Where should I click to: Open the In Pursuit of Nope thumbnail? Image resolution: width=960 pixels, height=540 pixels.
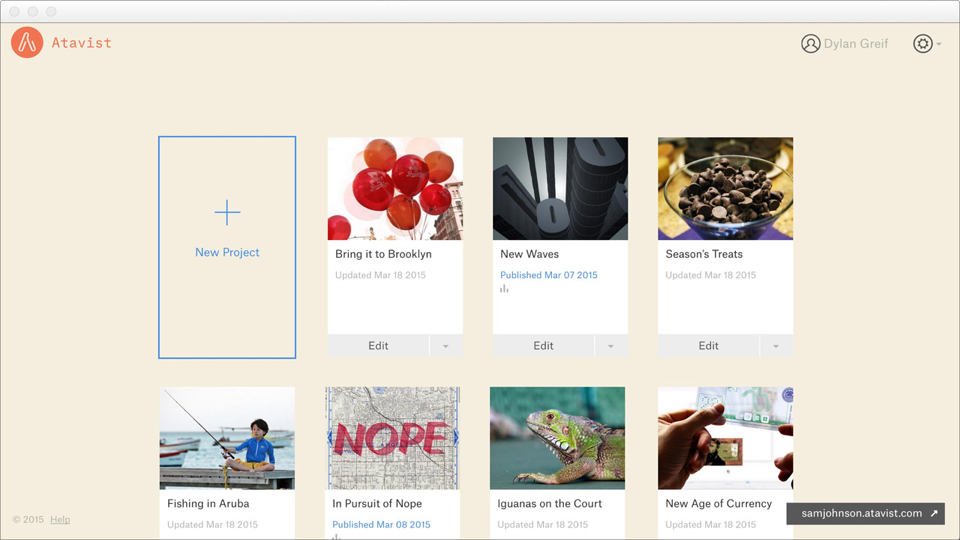coord(392,438)
